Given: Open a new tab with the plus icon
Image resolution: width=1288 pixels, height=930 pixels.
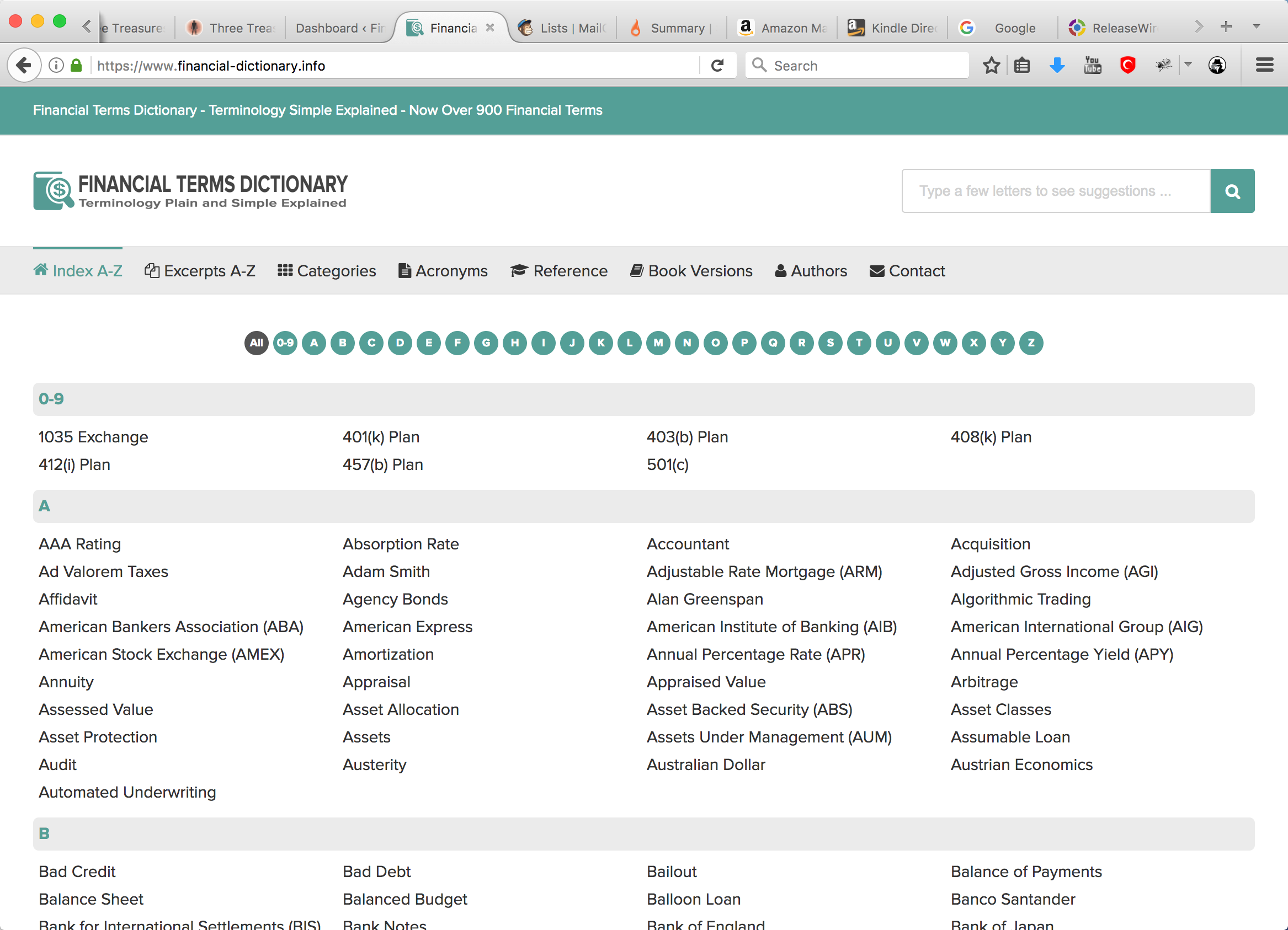Looking at the screenshot, I should (1226, 26).
